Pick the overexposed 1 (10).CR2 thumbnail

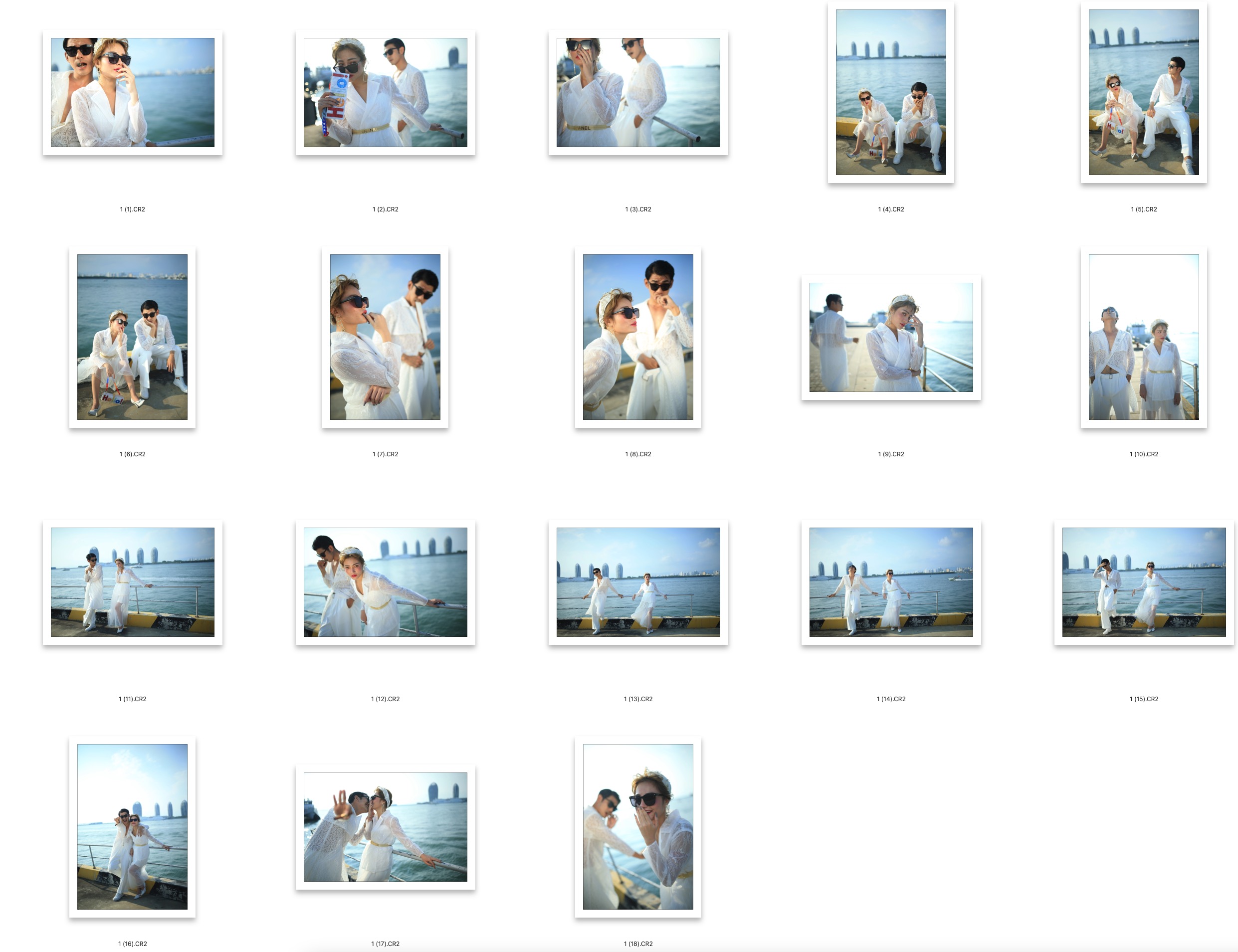coord(1143,337)
